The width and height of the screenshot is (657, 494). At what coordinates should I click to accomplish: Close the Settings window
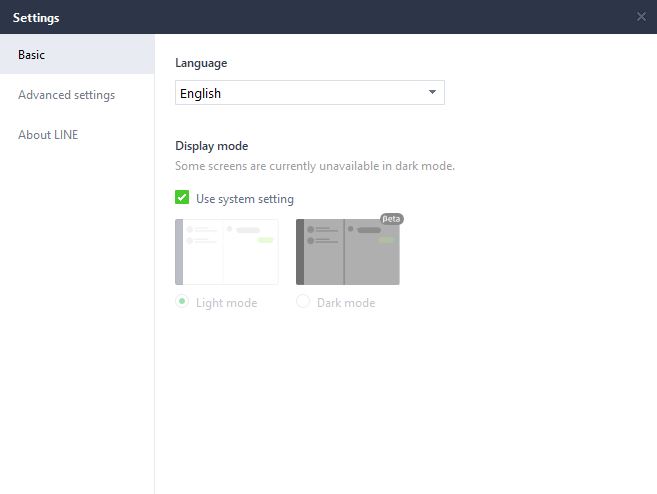tap(641, 17)
